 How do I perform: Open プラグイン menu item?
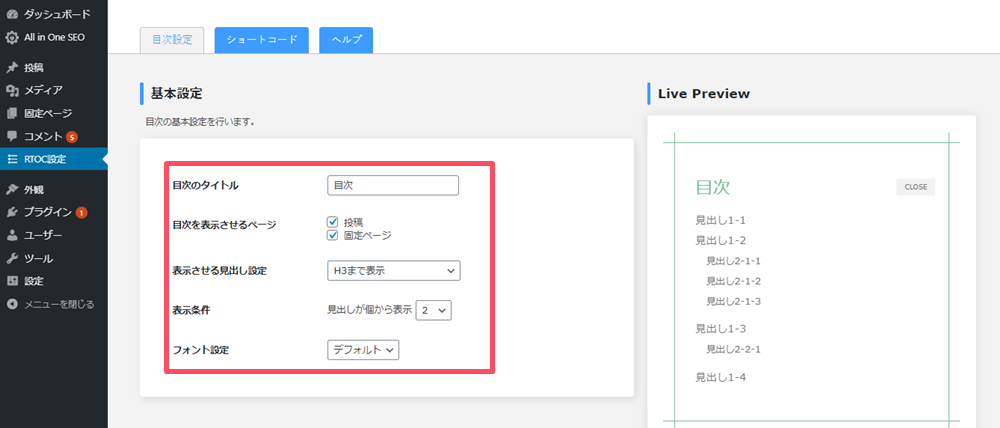54,212
